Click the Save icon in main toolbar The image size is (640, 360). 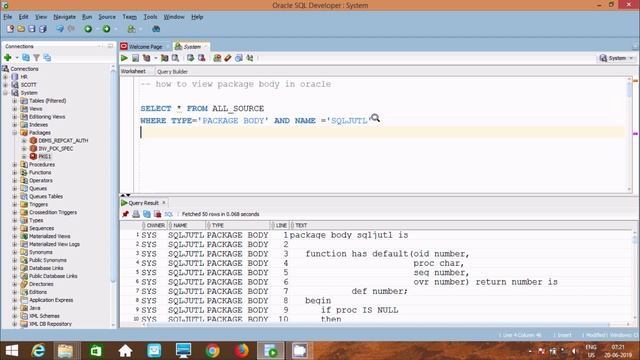[31, 29]
